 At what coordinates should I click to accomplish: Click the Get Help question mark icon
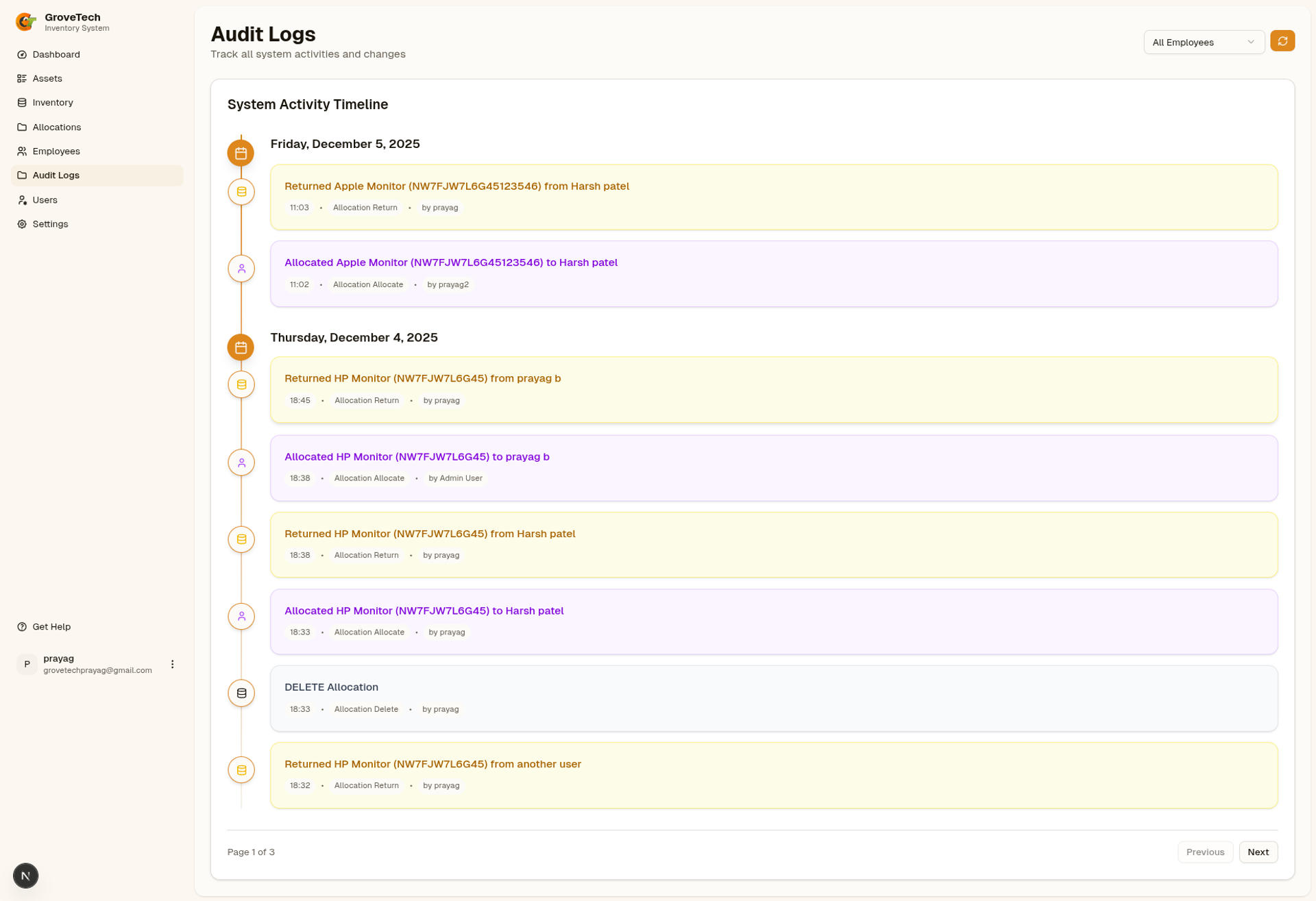point(22,627)
